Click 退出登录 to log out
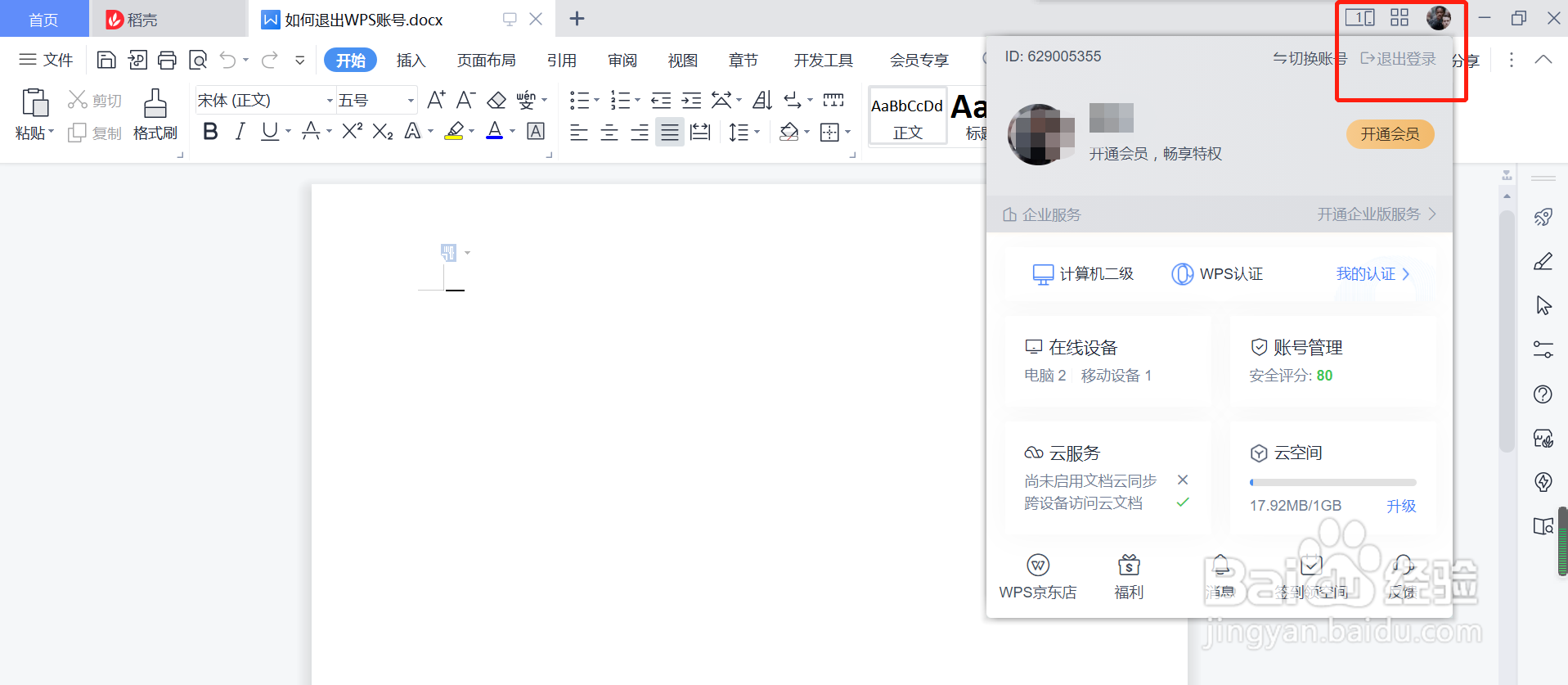1568x685 pixels. click(1398, 58)
